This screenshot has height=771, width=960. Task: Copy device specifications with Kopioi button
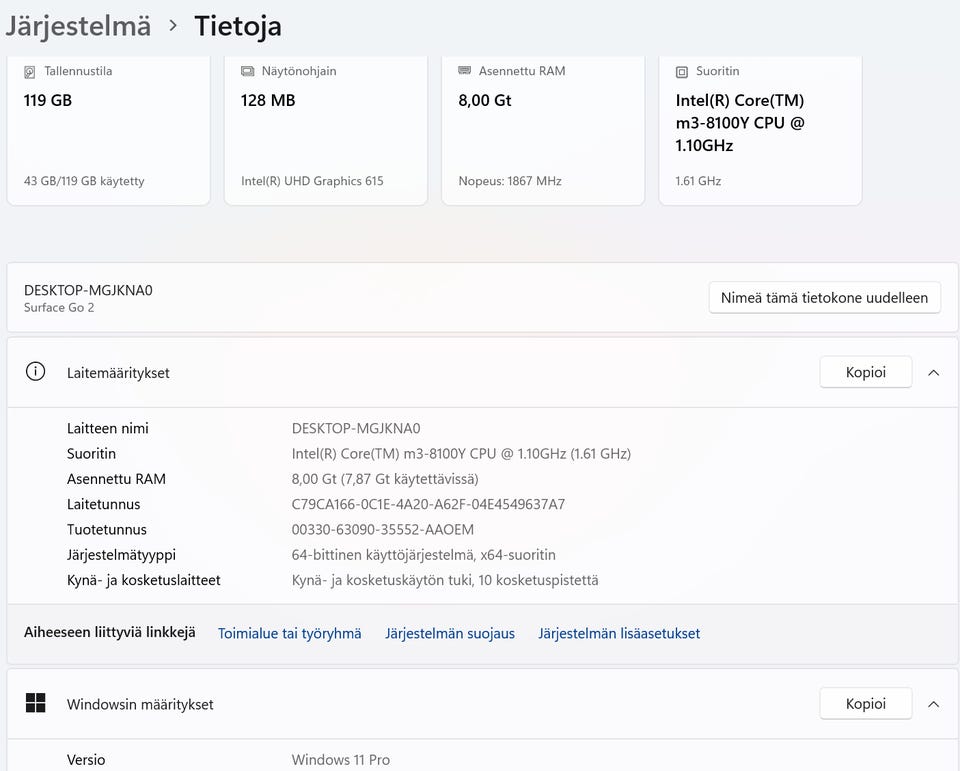[x=865, y=372]
